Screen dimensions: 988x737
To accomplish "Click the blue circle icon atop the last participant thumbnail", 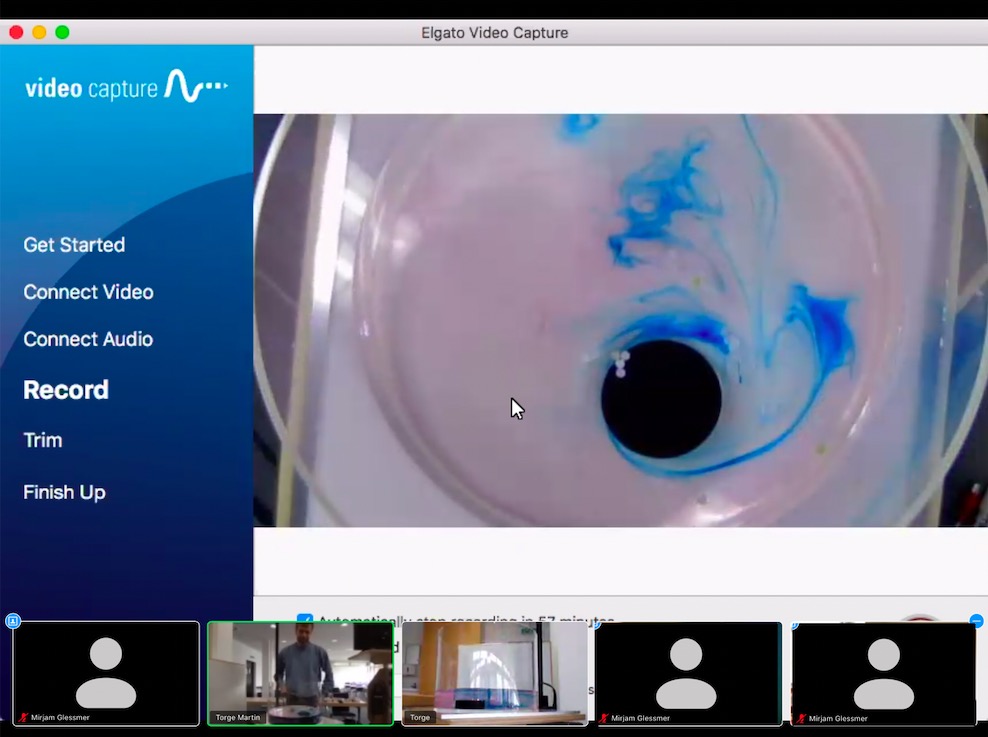I will coord(976,620).
